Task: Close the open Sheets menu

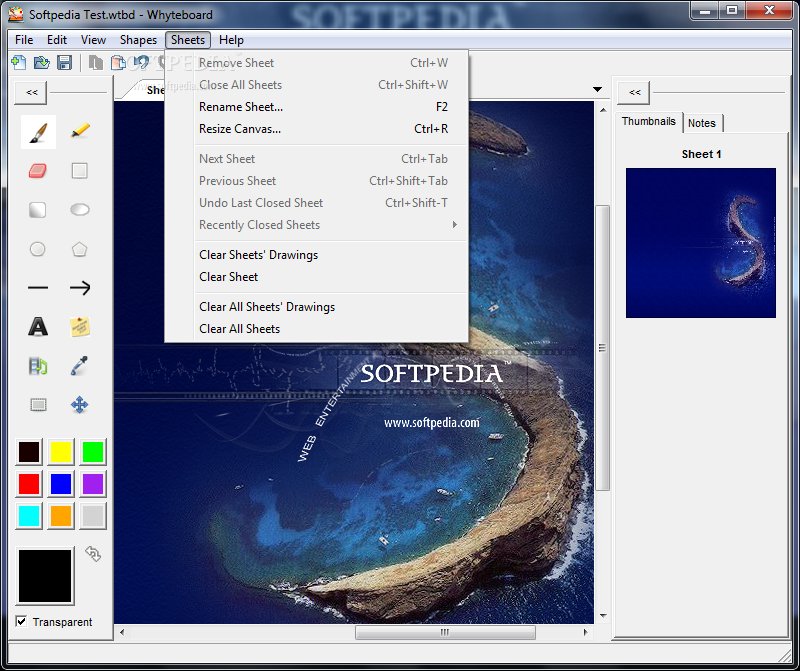Action: click(188, 40)
